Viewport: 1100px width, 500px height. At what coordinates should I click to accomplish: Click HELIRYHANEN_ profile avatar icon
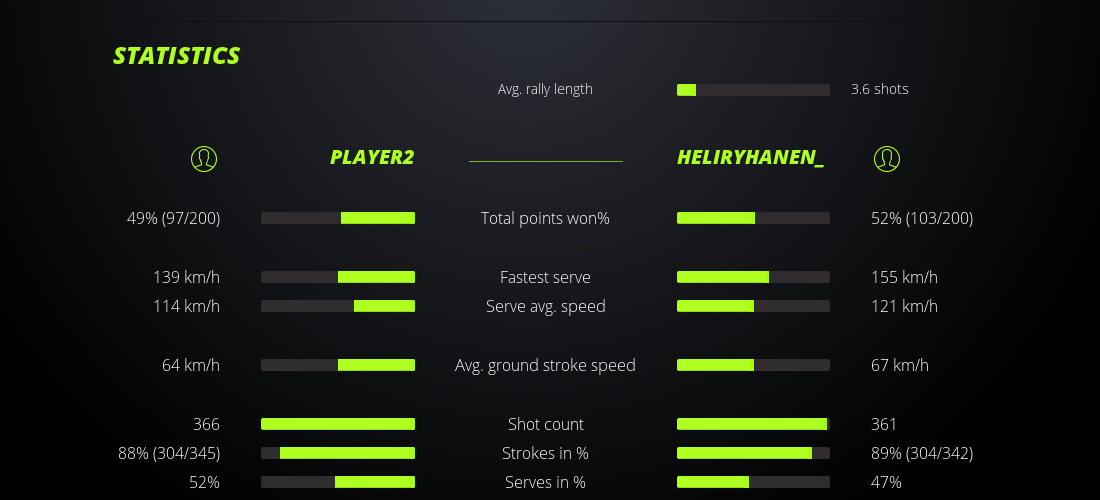pyautogui.click(x=886, y=158)
